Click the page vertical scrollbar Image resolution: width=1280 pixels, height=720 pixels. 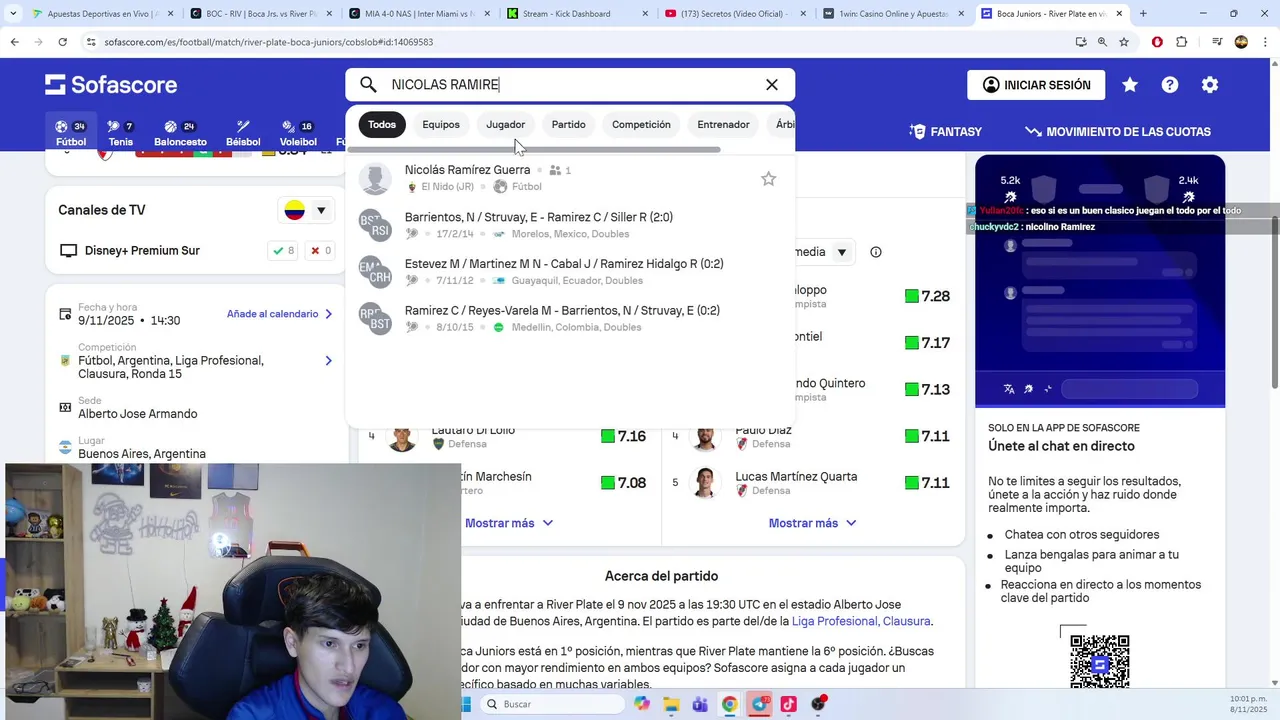pos(1274,300)
